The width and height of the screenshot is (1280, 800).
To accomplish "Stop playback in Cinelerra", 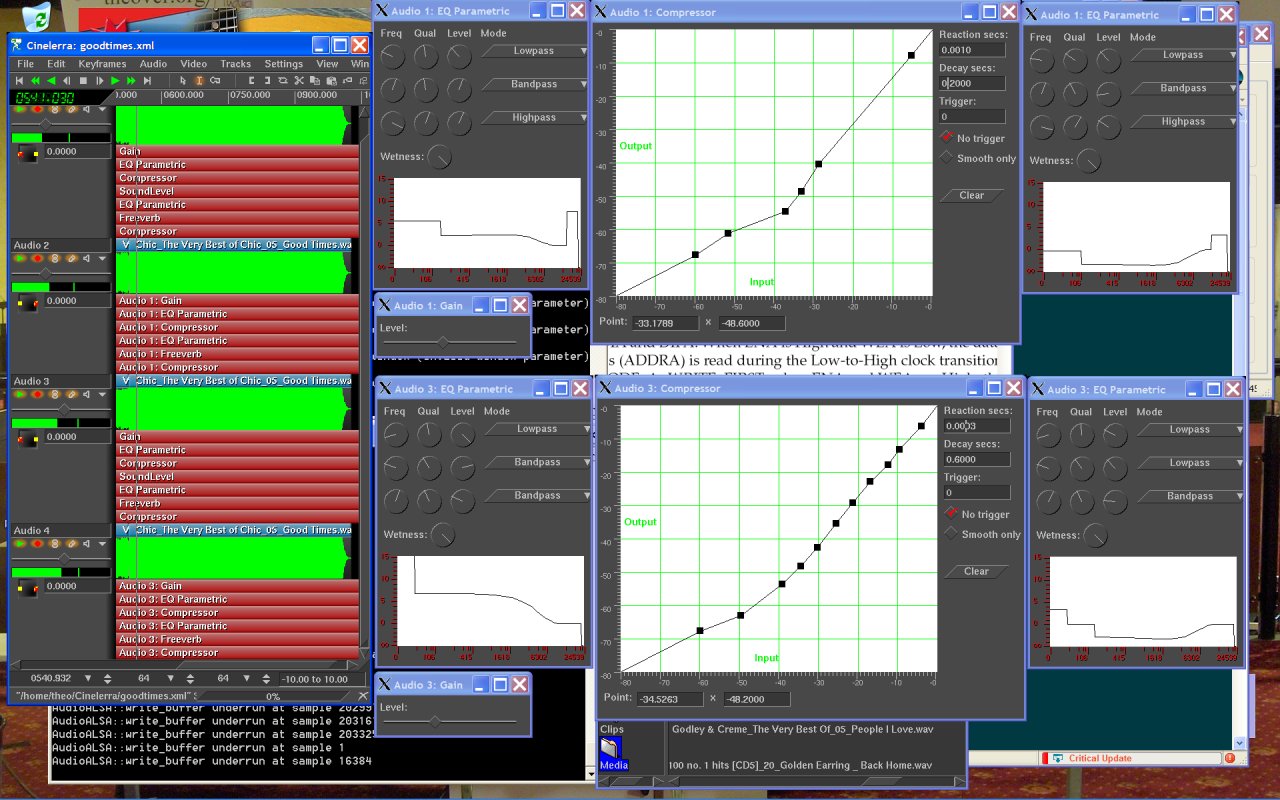I will [x=83, y=80].
